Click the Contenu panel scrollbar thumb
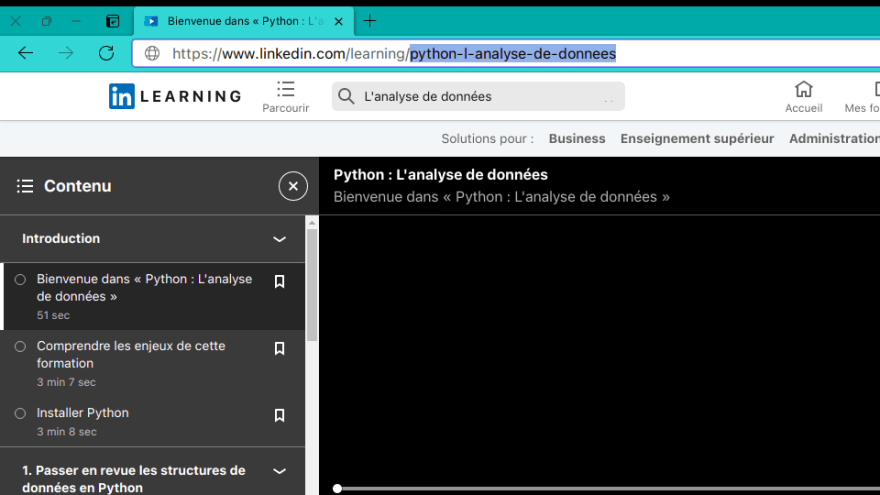 point(312,285)
